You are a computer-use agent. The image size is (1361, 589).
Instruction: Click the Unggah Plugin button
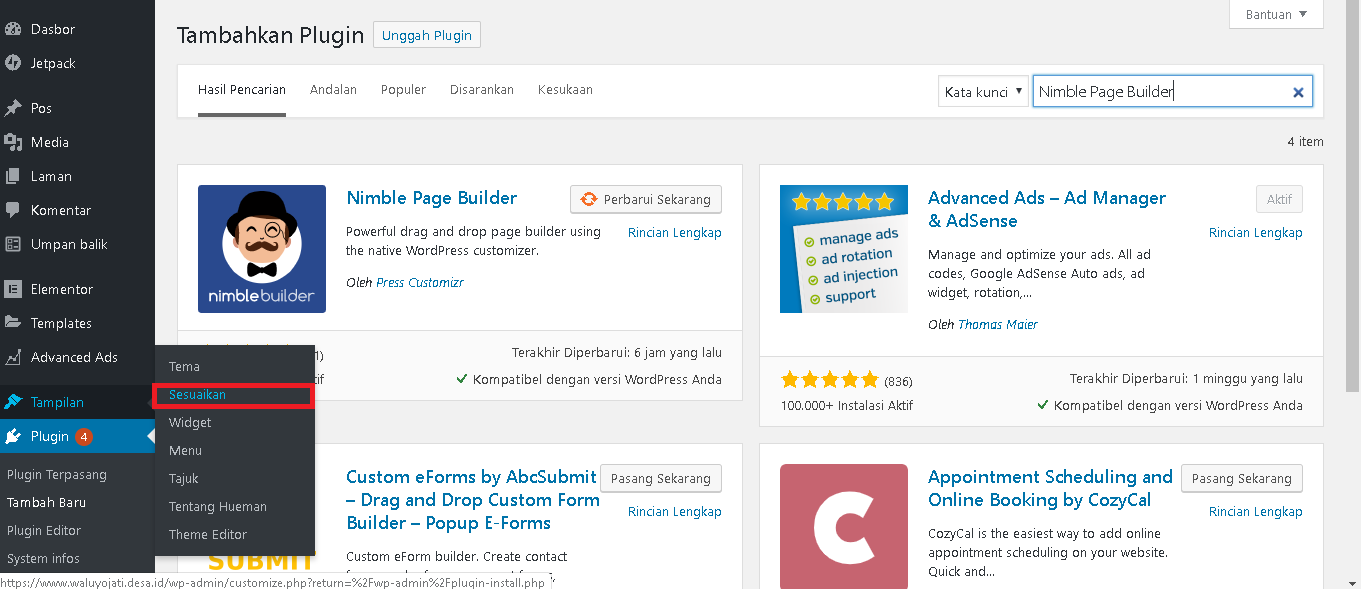coord(427,35)
